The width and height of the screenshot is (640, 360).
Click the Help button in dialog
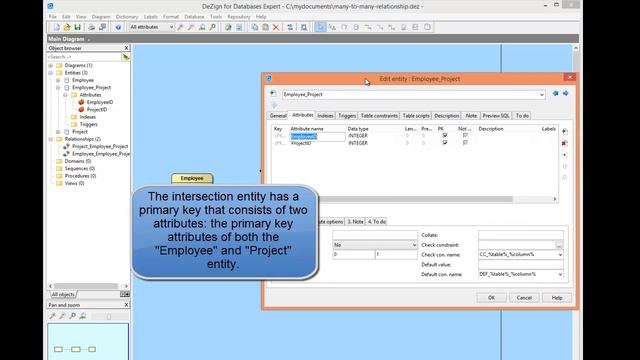click(557, 298)
